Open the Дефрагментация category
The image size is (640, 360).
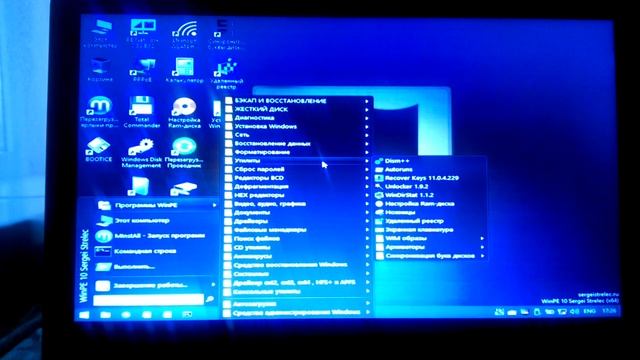point(298,187)
